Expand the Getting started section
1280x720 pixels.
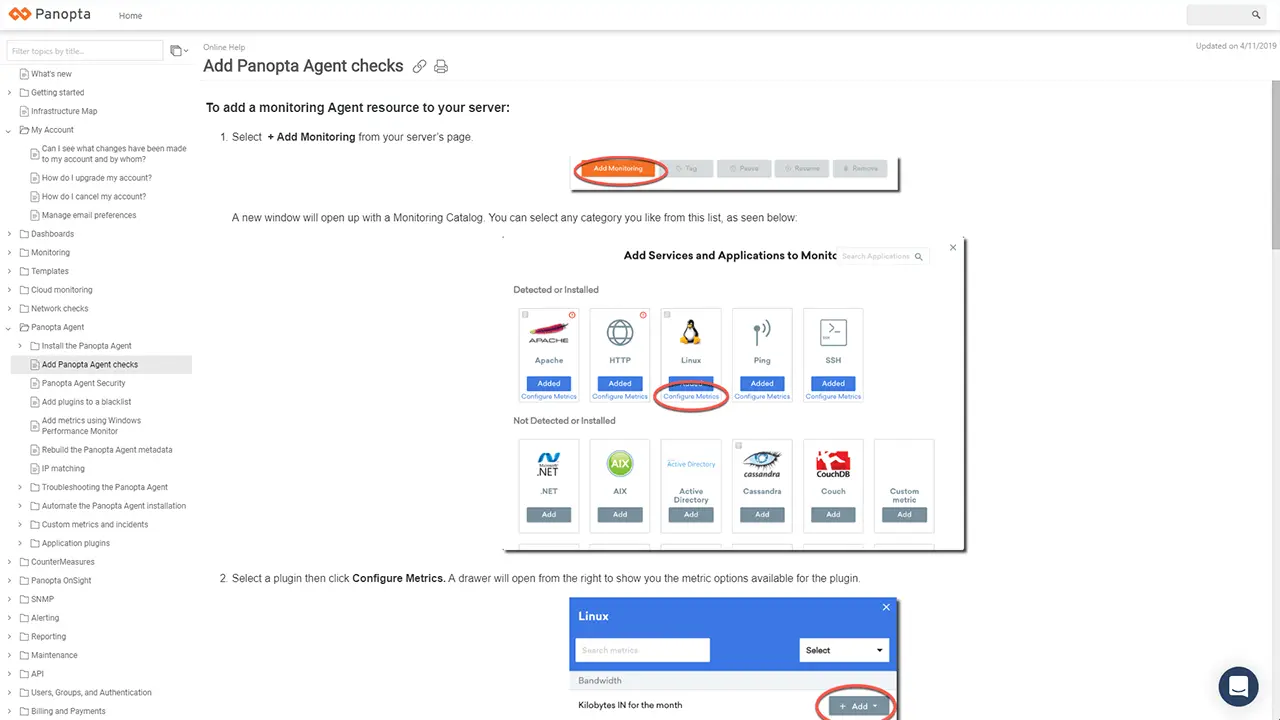(x=9, y=93)
